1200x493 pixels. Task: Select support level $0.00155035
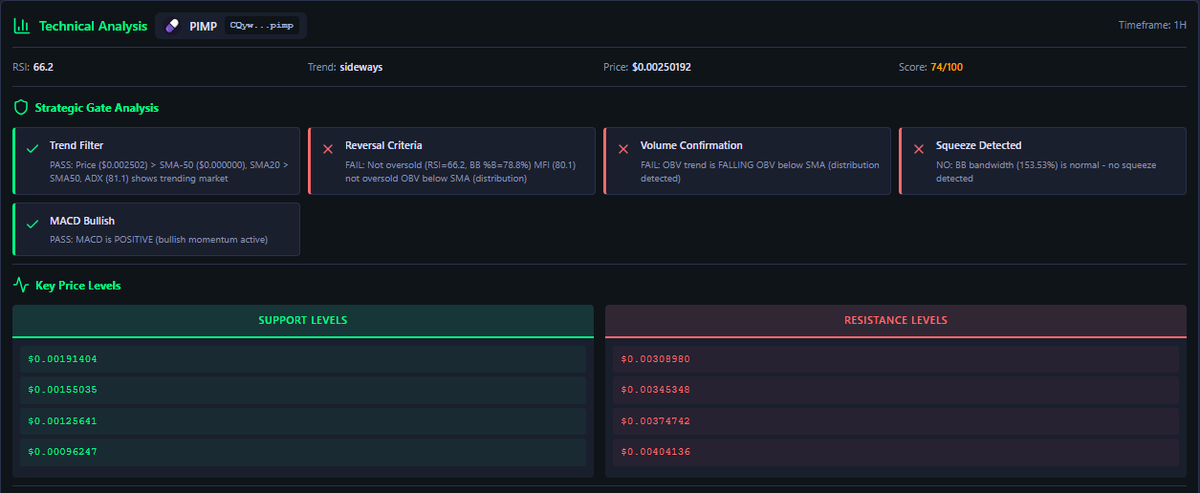[303, 389]
